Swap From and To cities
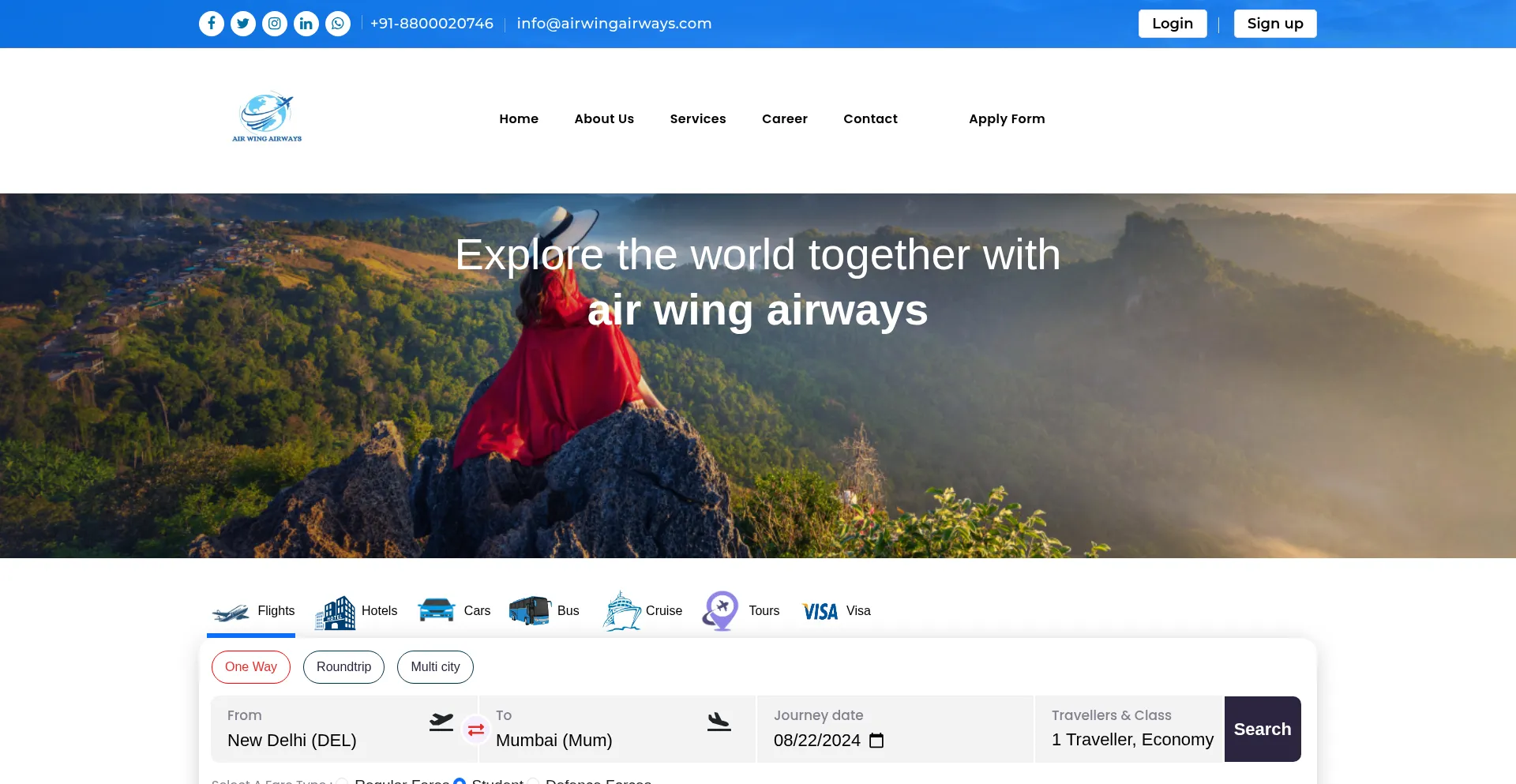The image size is (1516, 784). click(476, 730)
